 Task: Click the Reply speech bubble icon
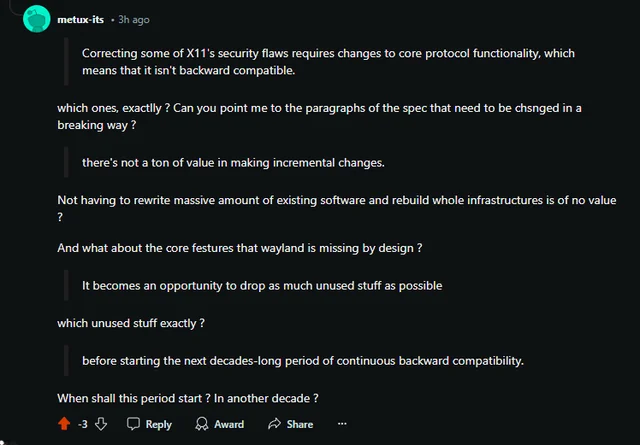tap(133, 424)
